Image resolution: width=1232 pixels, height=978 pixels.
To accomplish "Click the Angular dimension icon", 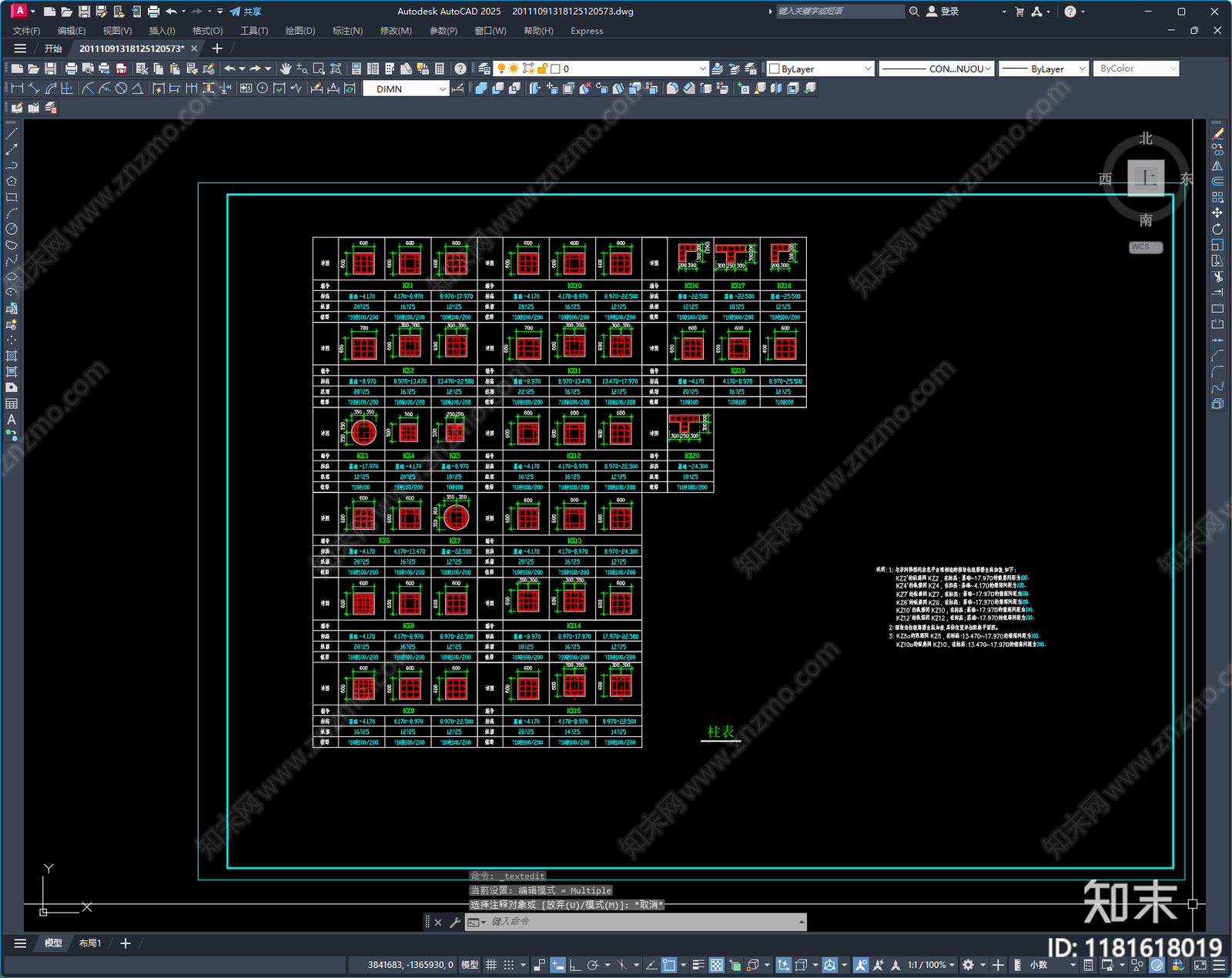I will 137,89.
